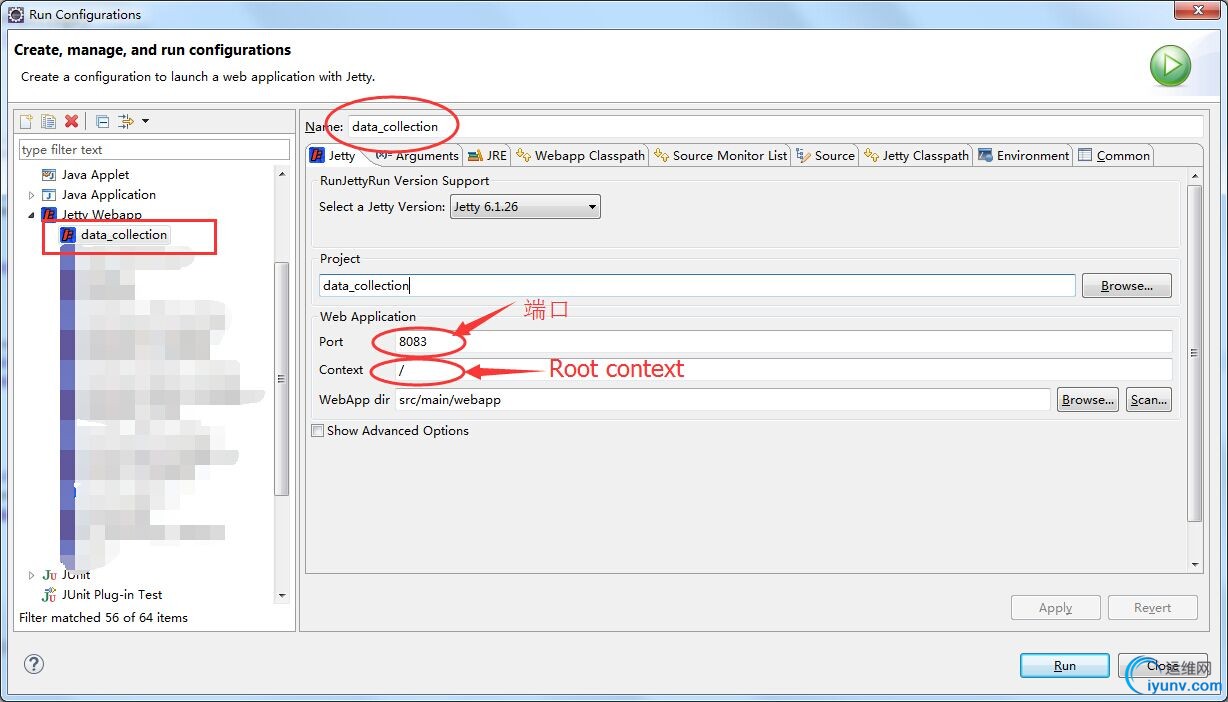Click the configuration tree scrollbar down arrow
The height and width of the screenshot is (702, 1228).
coord(282,596)
